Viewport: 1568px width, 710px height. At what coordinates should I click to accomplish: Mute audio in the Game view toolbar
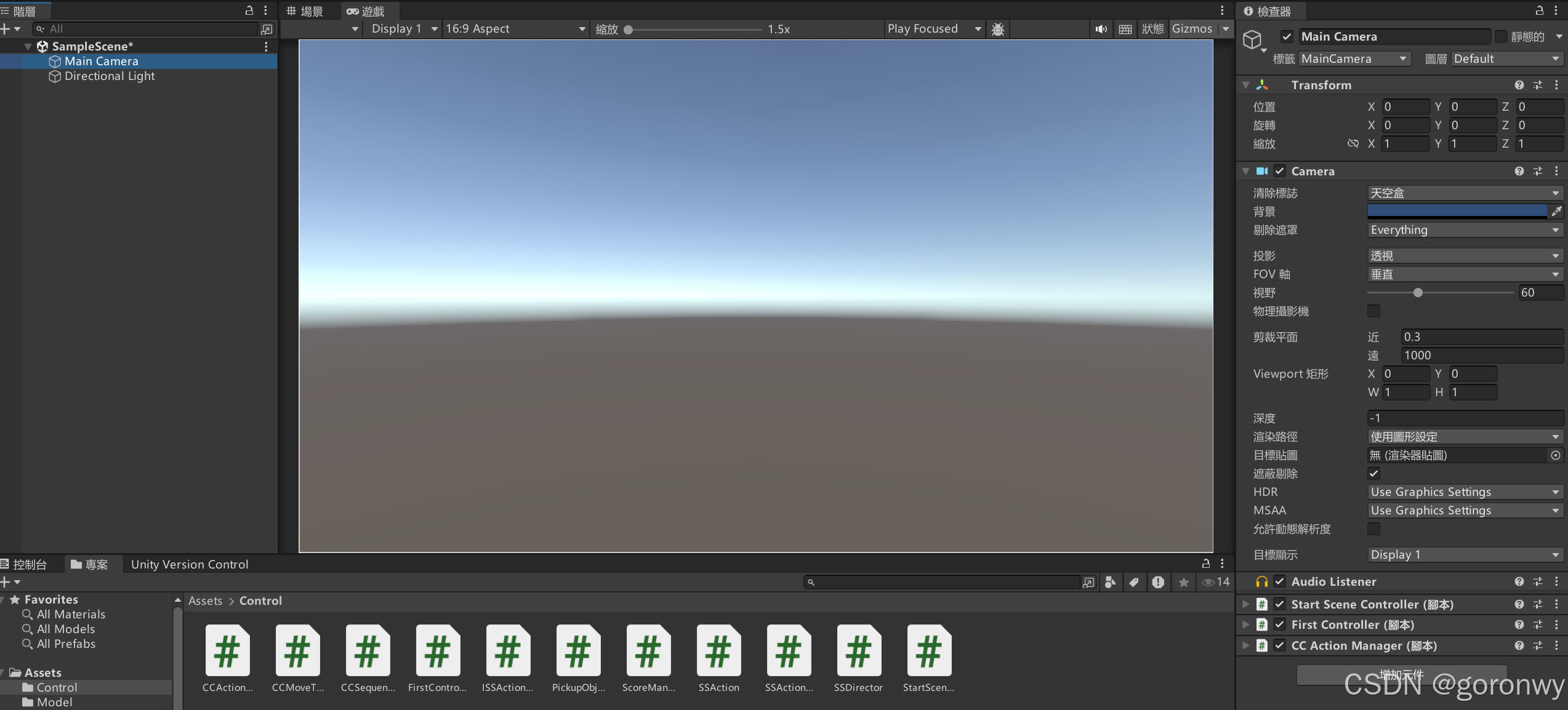coord(1101,29)
